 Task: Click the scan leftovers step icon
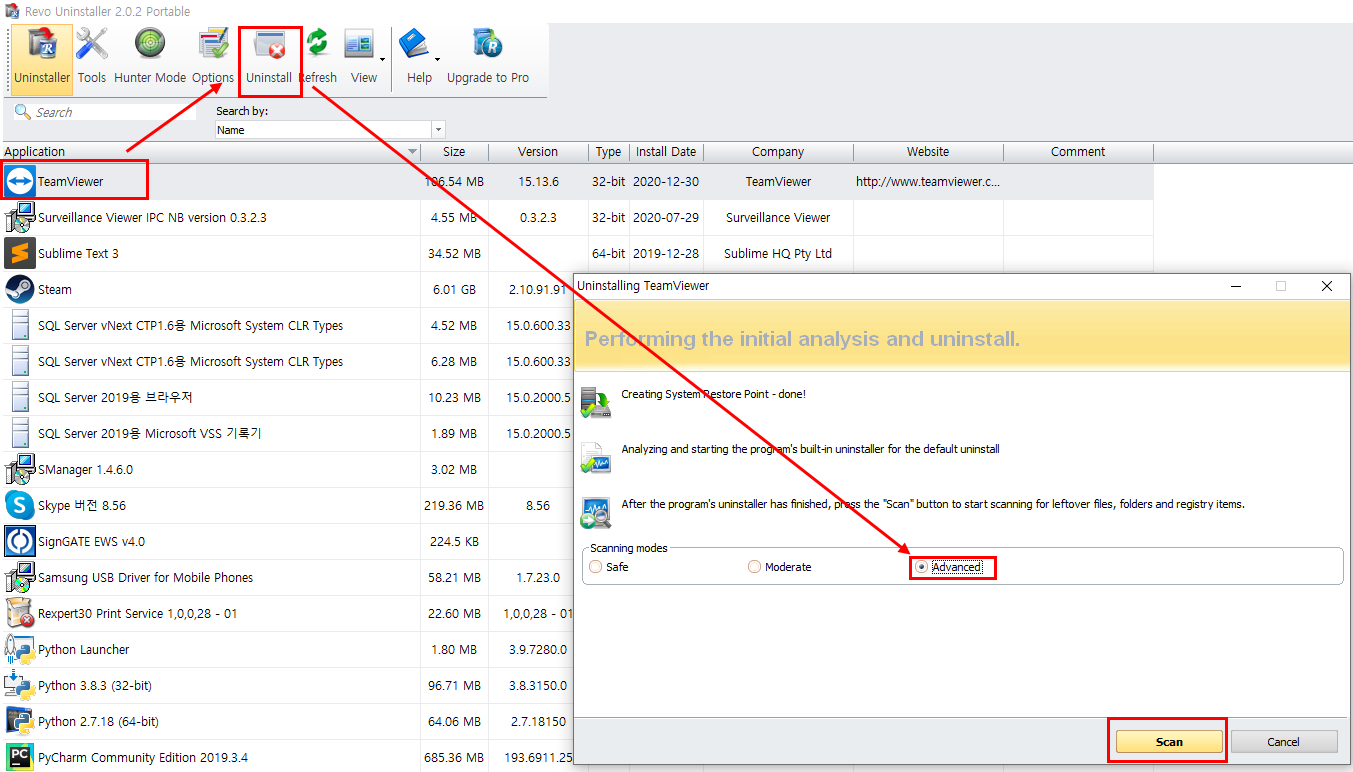tap(596, 513)
